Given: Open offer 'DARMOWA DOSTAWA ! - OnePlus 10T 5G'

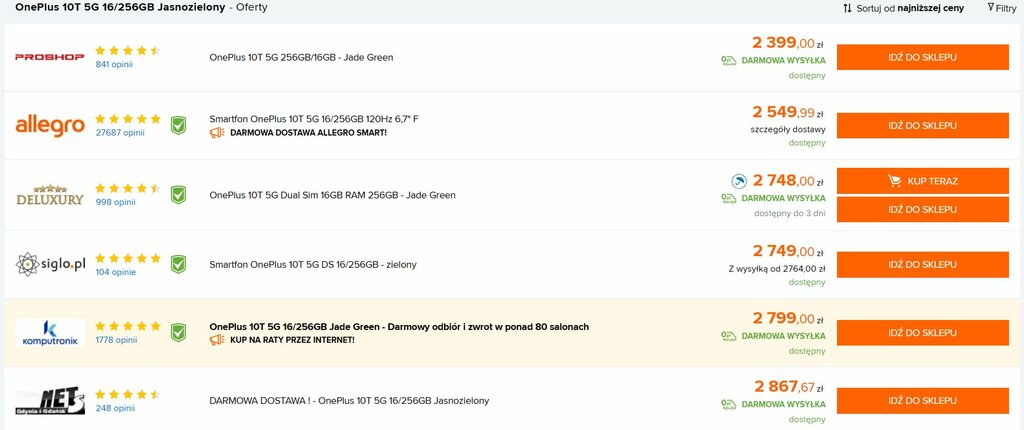Looking at the screenshot, I should pyautogui.click(x=349, y=401).
